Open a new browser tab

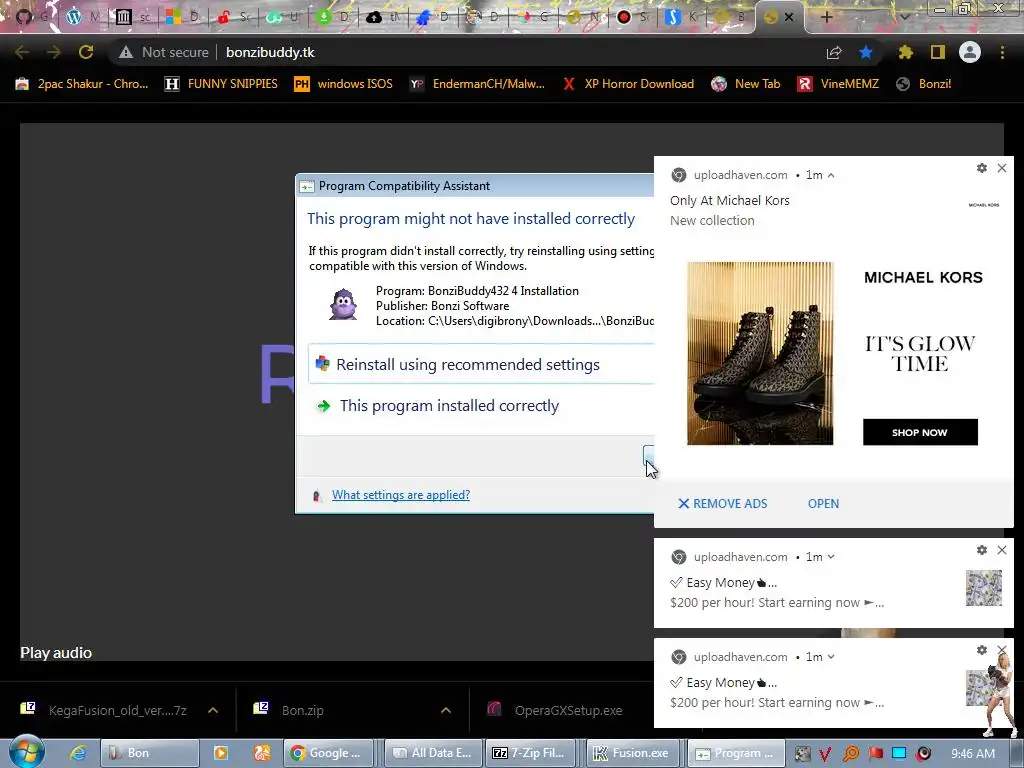click(826, 17)
